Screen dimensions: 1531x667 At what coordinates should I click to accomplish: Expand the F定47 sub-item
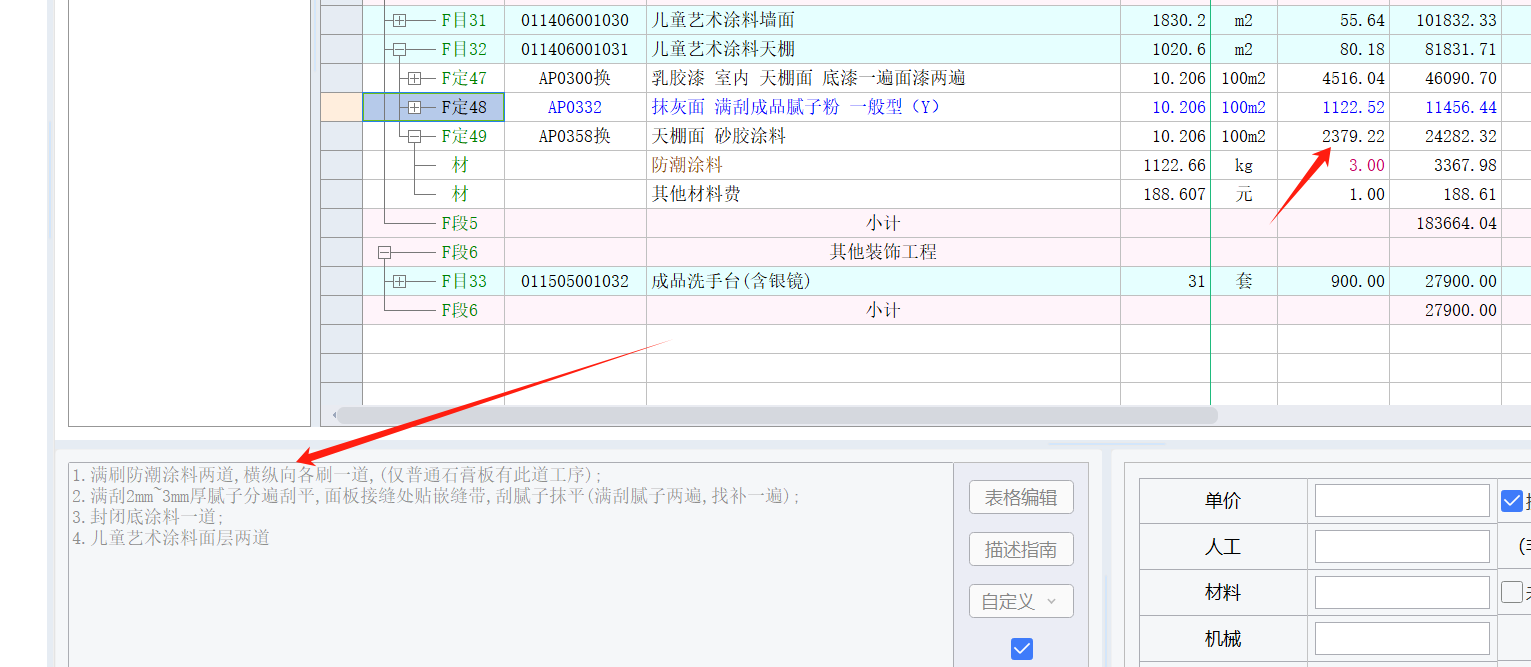click(415, 78)
